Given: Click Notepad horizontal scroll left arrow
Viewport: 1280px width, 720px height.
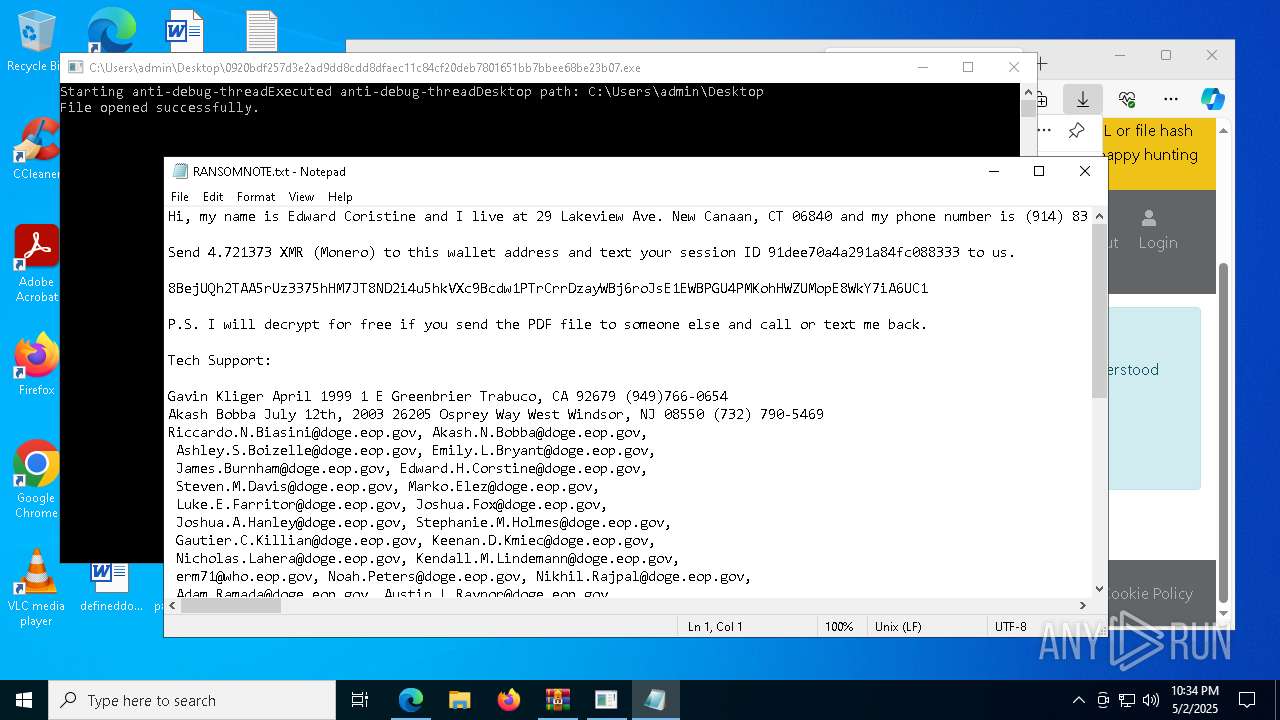Looking at the screenshot, I should [174, 605].
